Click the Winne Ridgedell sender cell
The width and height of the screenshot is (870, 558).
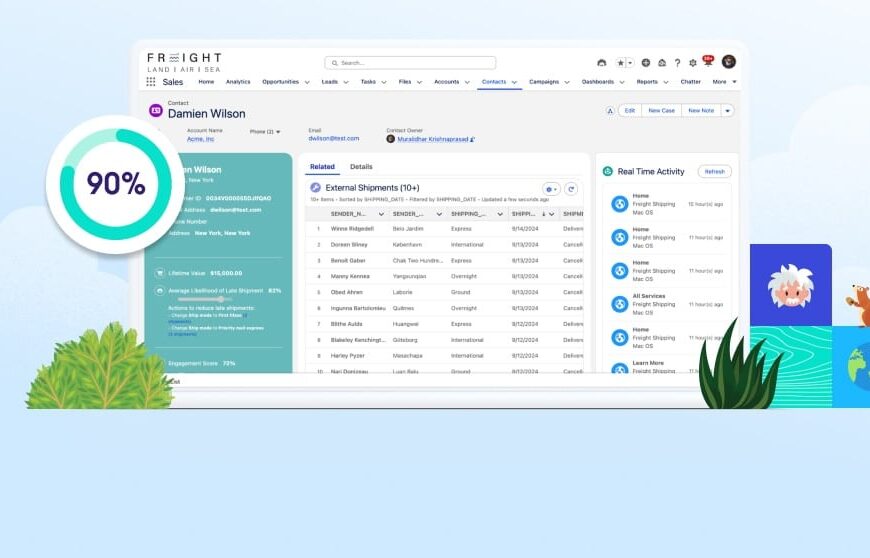coord(352,229)
